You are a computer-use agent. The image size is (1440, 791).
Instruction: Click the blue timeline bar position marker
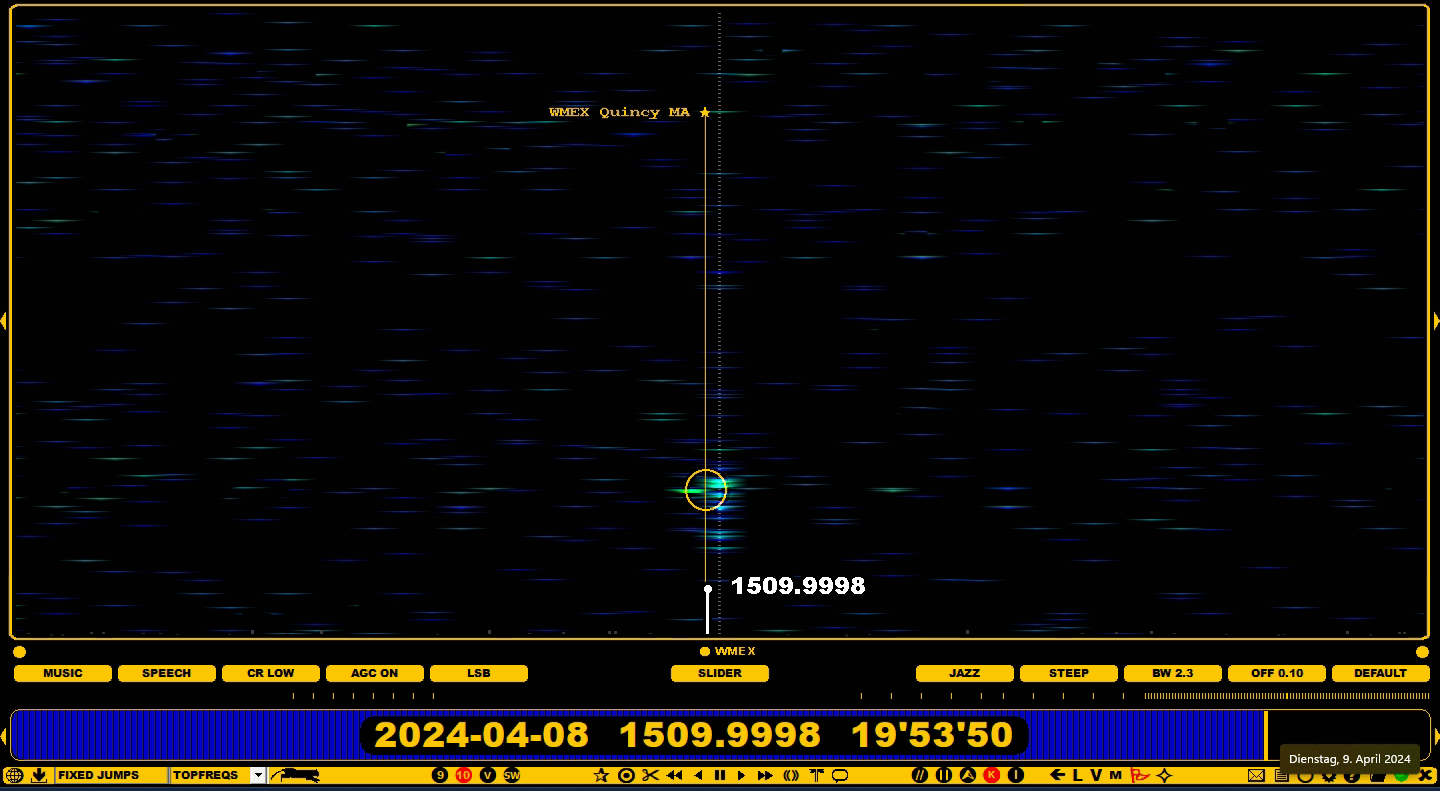pyautogui.click(x=1265, y=734)
